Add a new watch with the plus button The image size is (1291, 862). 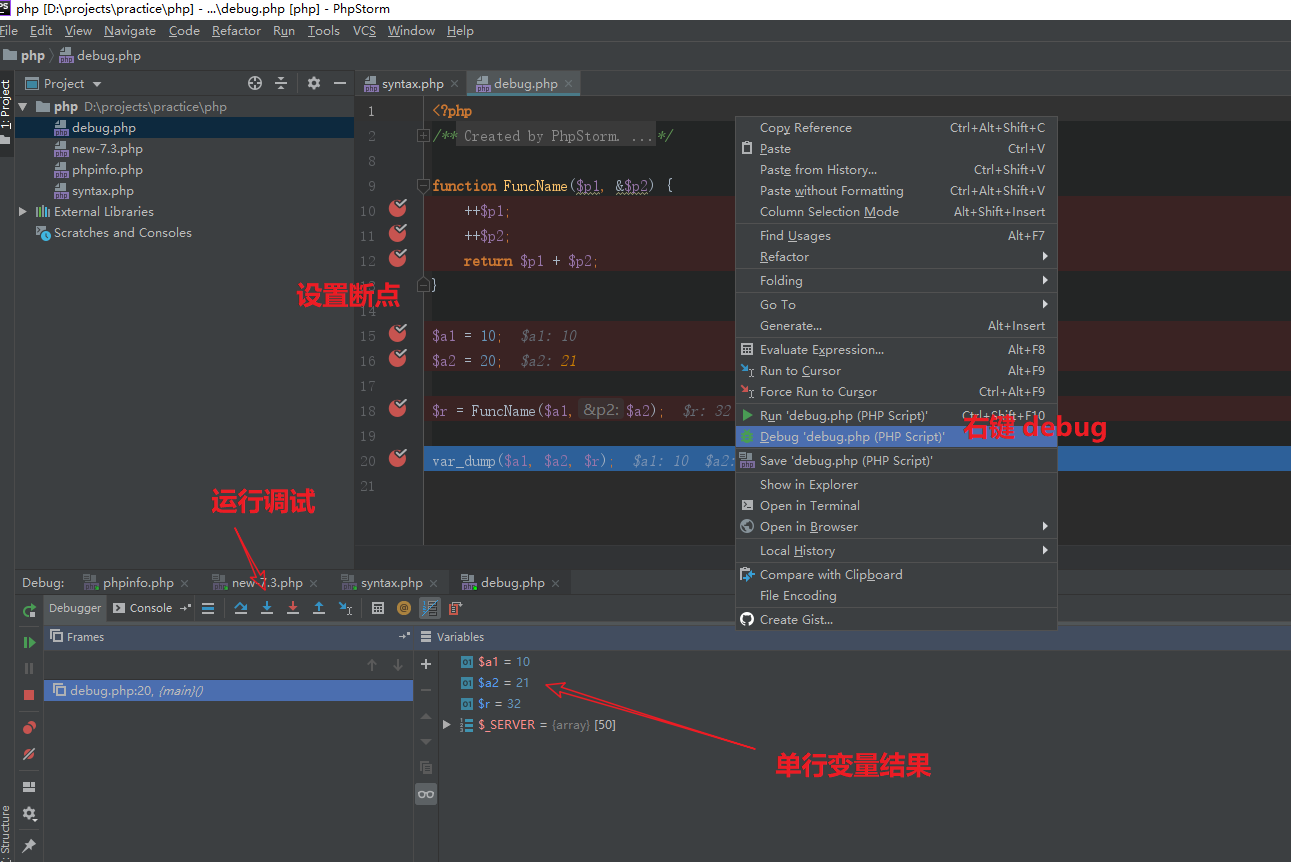click(x=425, y=663)
